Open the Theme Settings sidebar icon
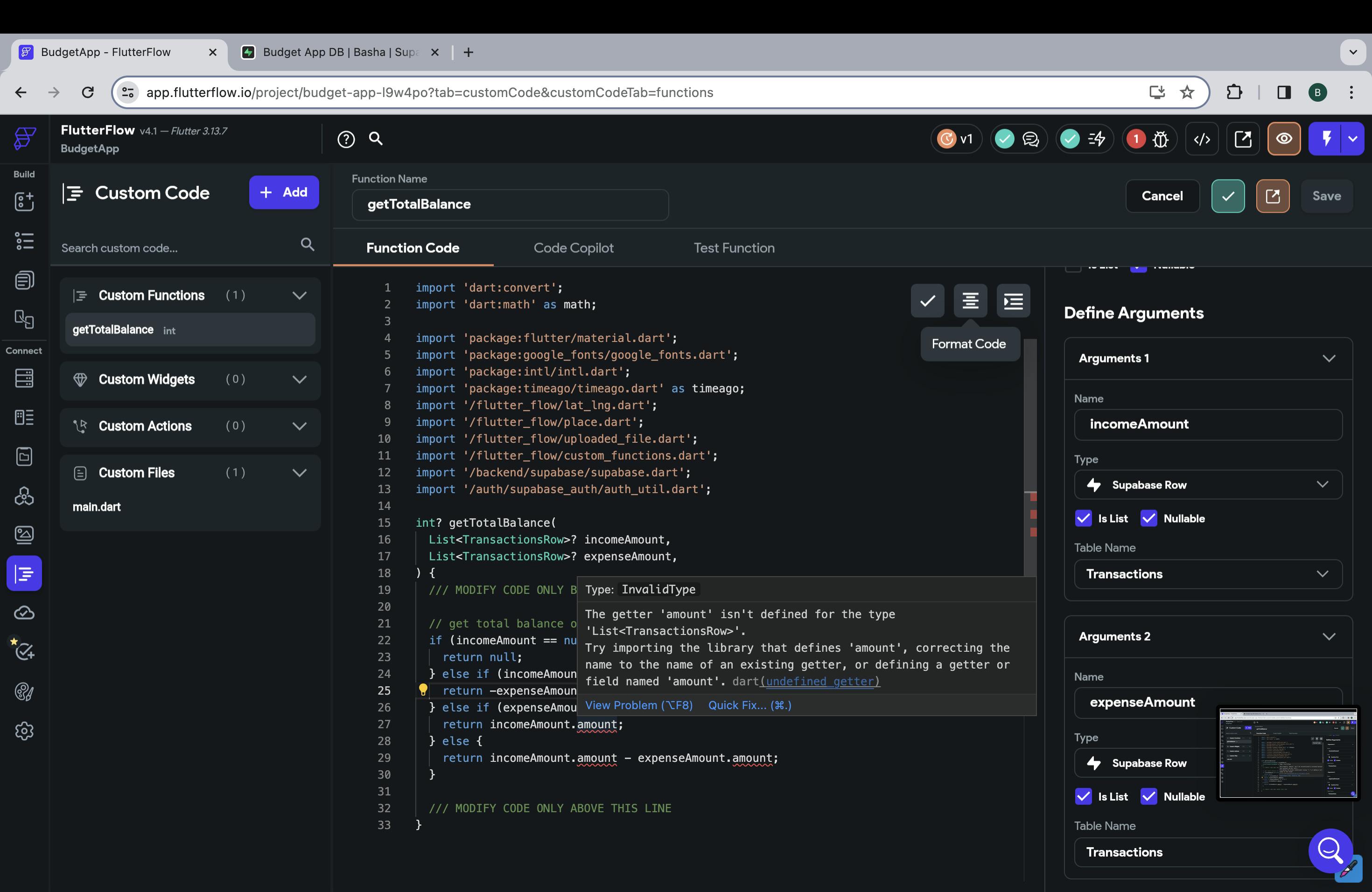1372x892 pixels. click(24, 691)
